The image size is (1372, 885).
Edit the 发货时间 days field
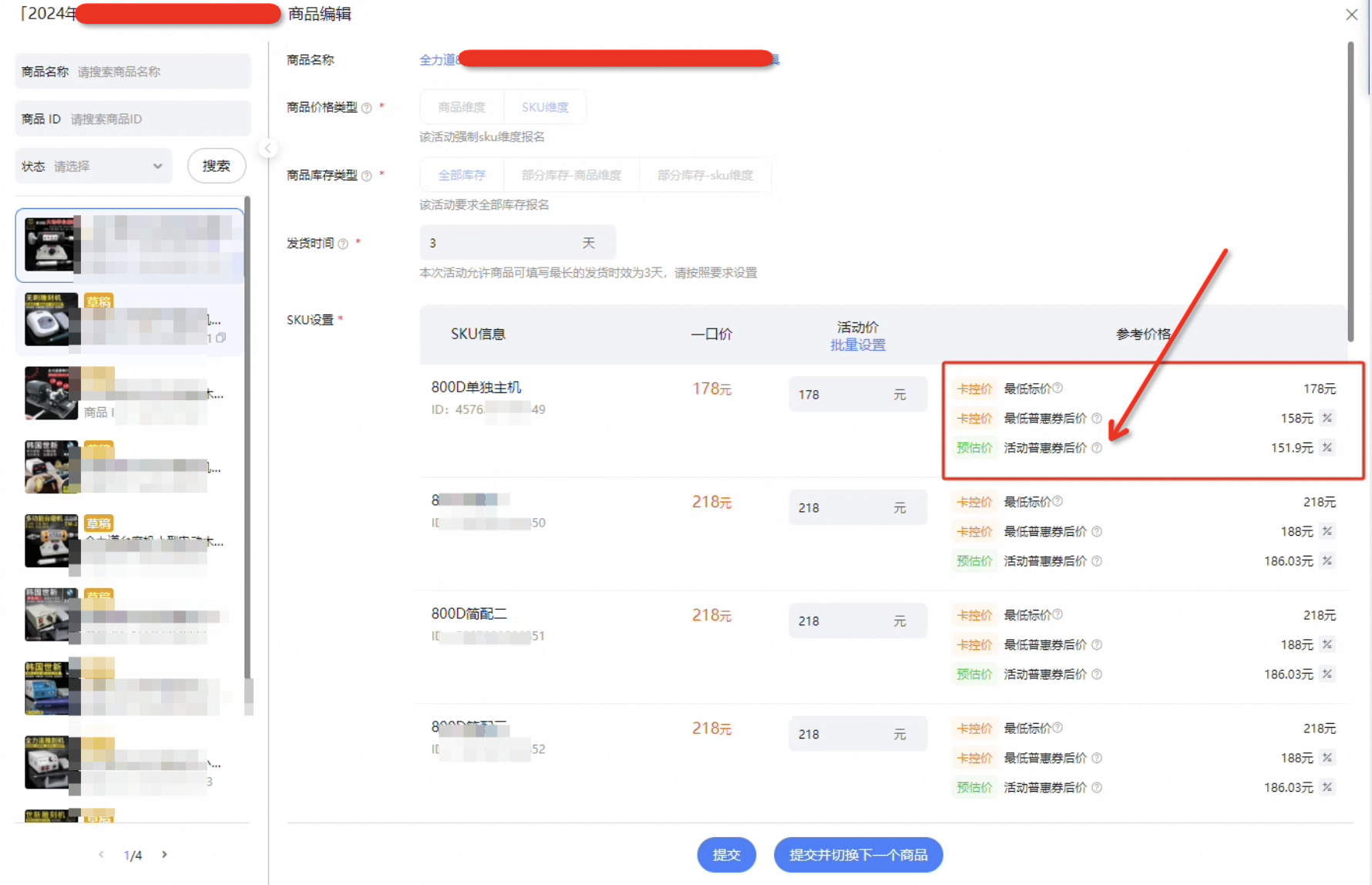click(x=517, y=243)
